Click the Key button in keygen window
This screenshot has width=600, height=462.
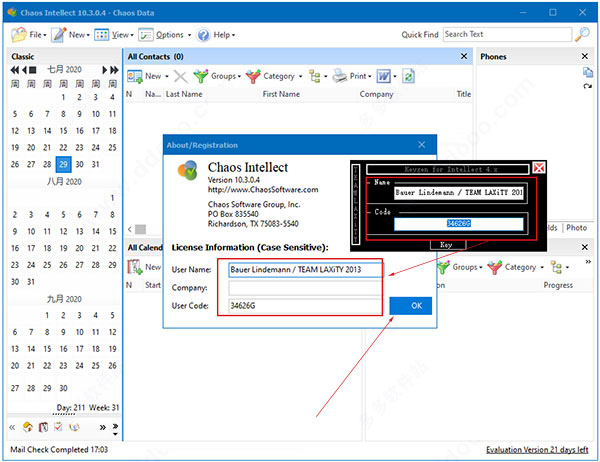(446, 244)
